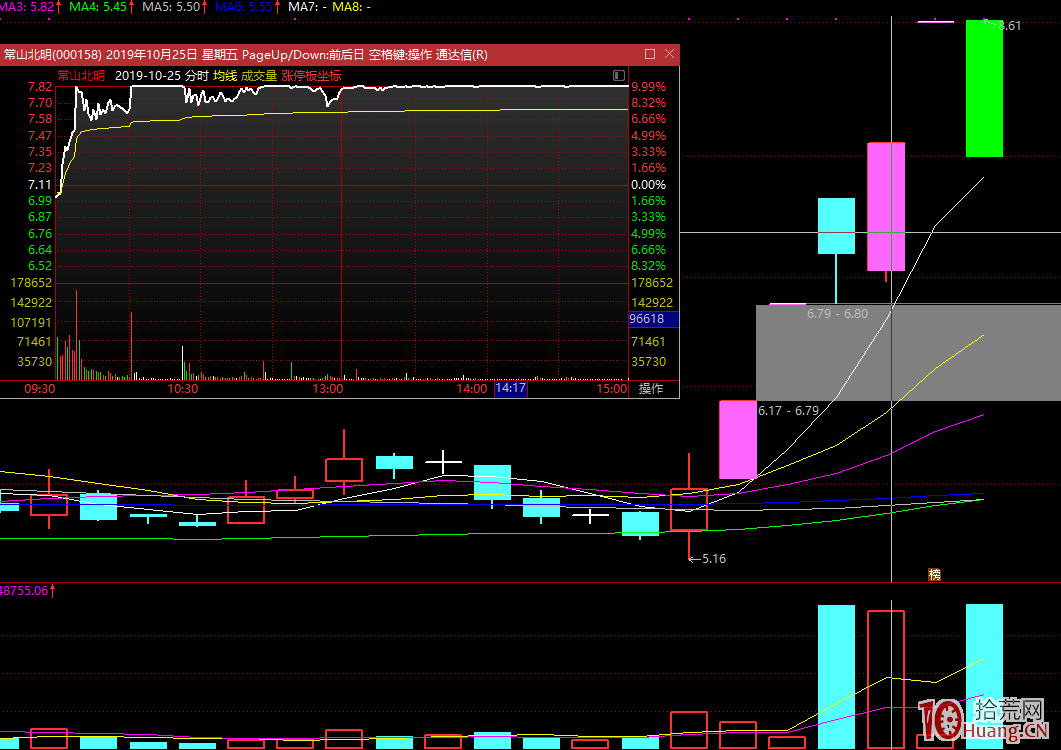Click the small panel icon beside 涨停板坐标
Image resolution: width=1061 pixels, height=750 pixels.
coord(618,75)
